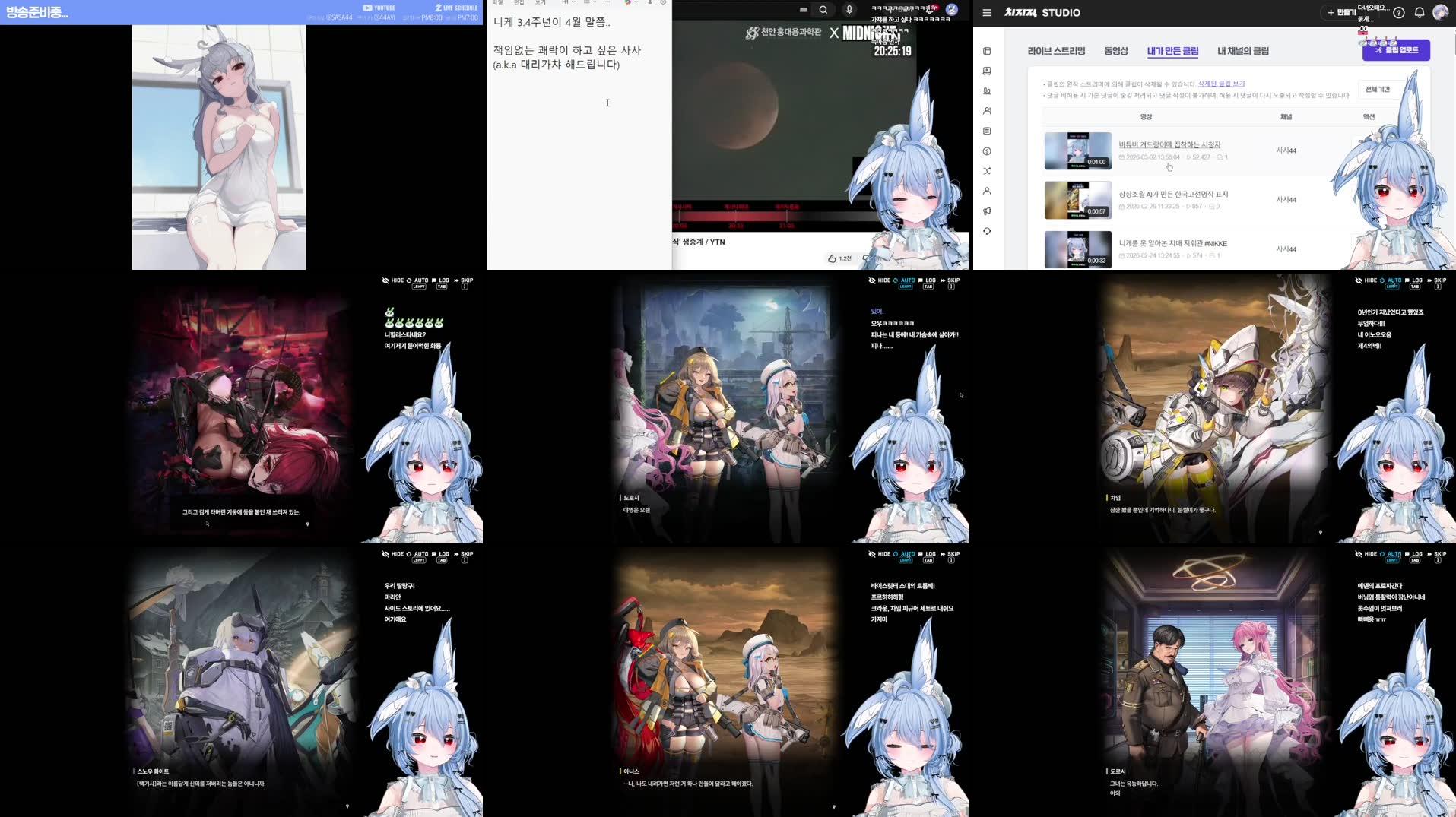Click the megaphone announcement icon in CHZZK sidebar
The height and width of the screenshot is (817, 1456).
click(x=987, y=210)
